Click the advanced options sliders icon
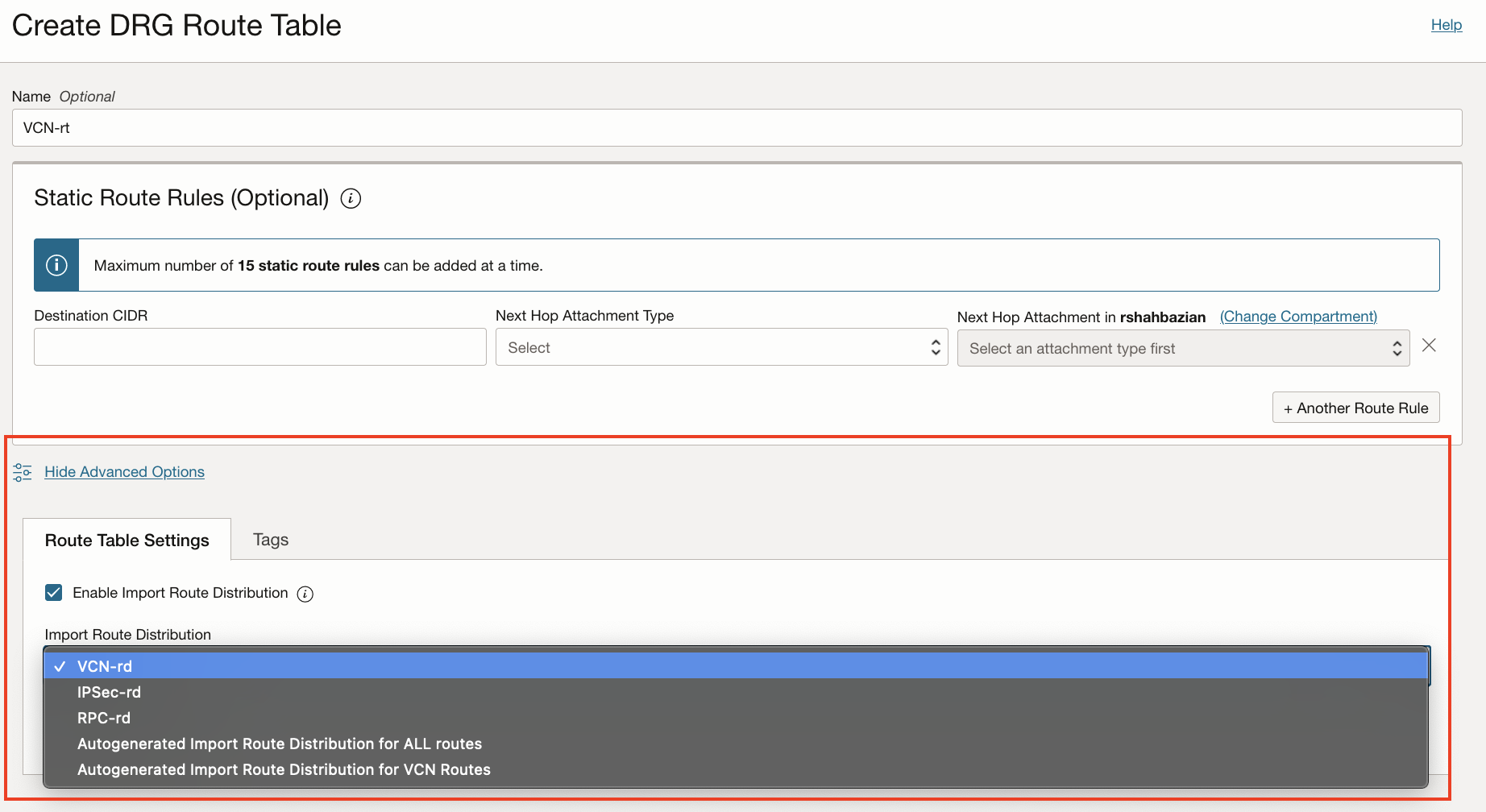 point(21,471)
